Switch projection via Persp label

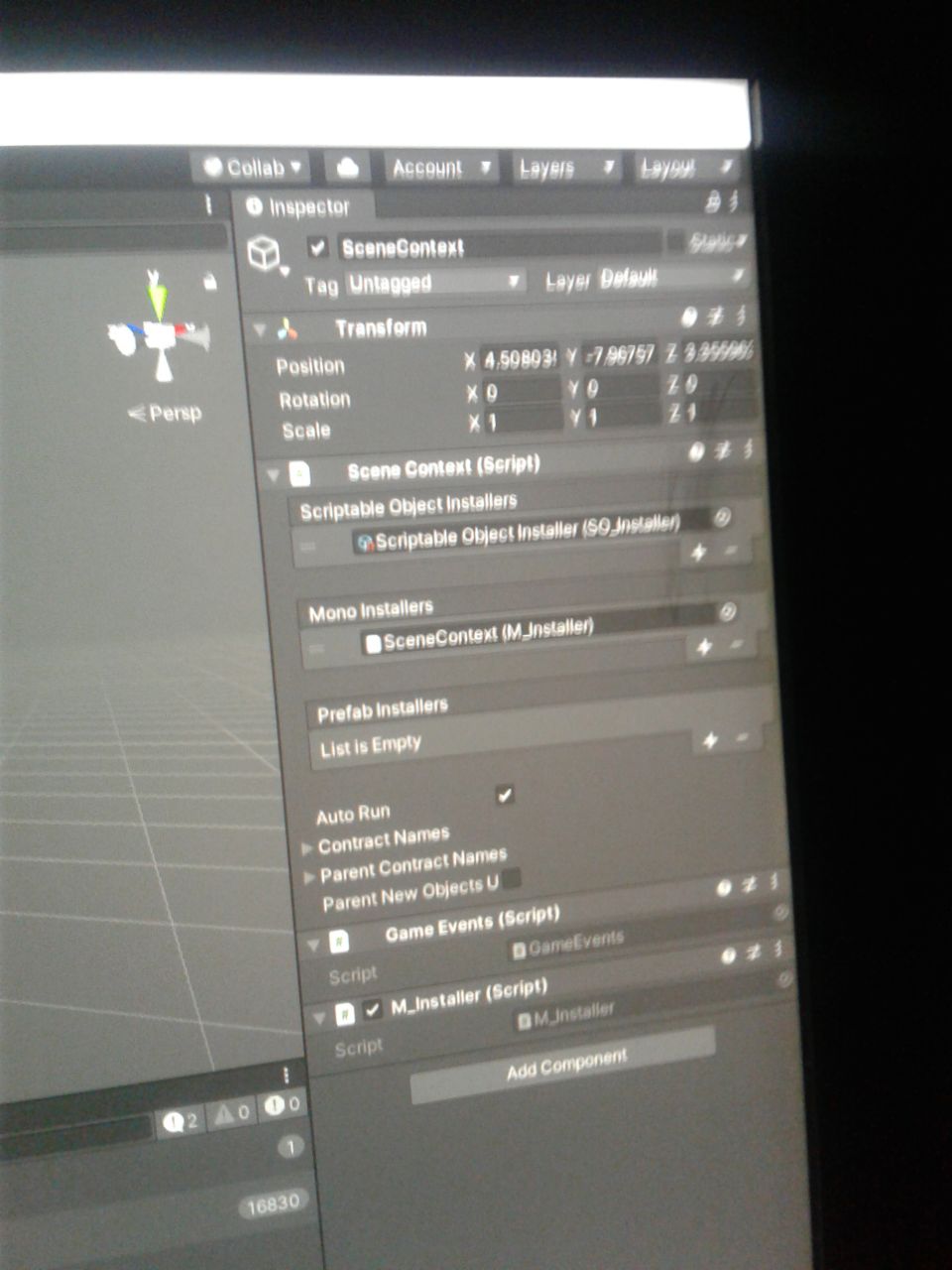(x=165, y=413)
